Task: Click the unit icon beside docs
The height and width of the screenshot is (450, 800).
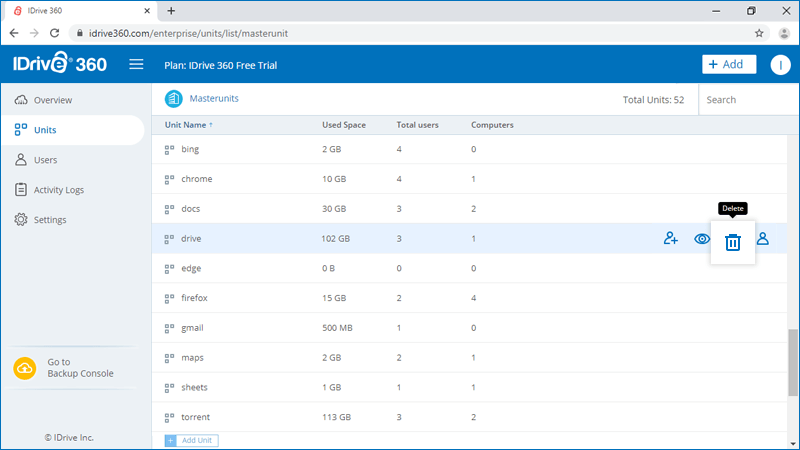Action: tap(169, 209)
